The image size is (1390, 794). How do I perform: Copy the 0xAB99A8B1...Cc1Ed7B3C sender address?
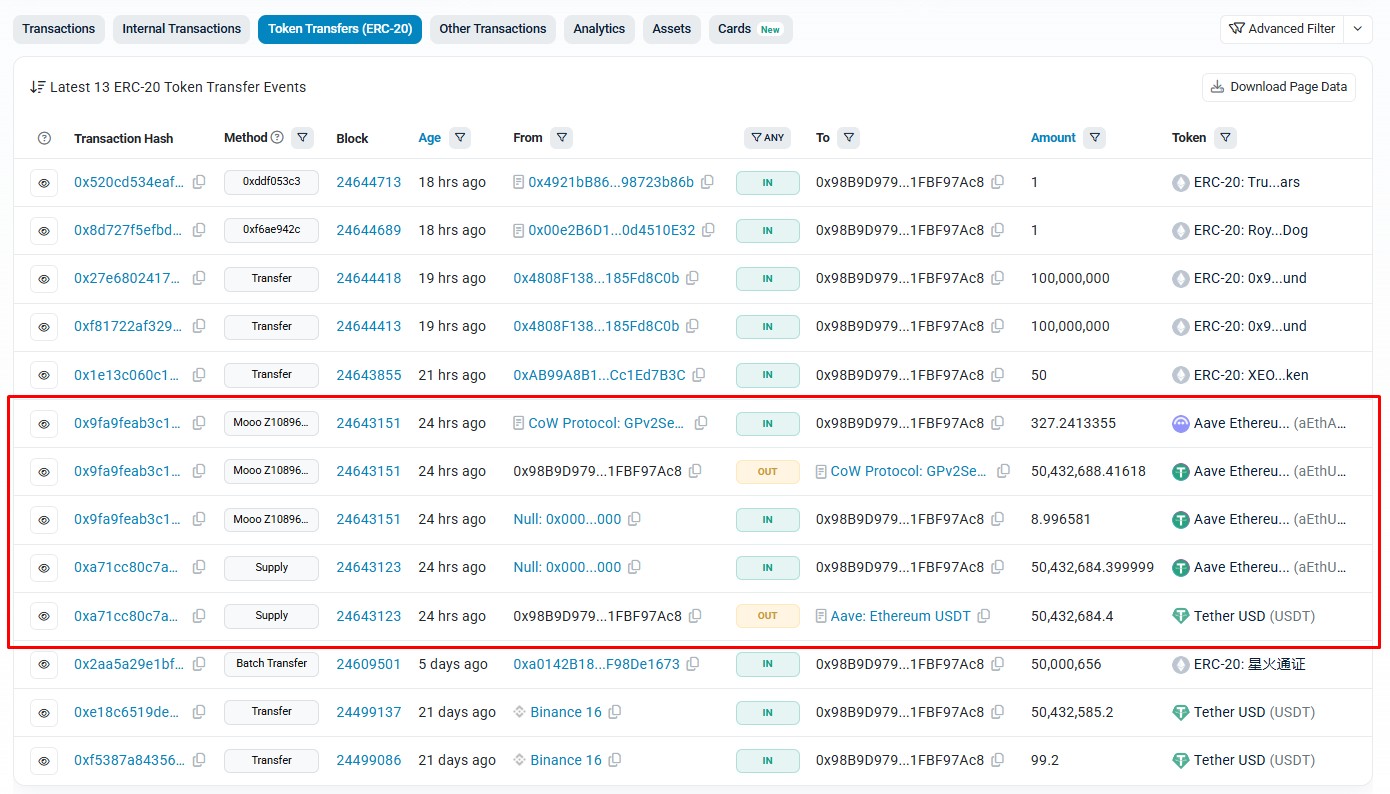(x=699, y=375)
